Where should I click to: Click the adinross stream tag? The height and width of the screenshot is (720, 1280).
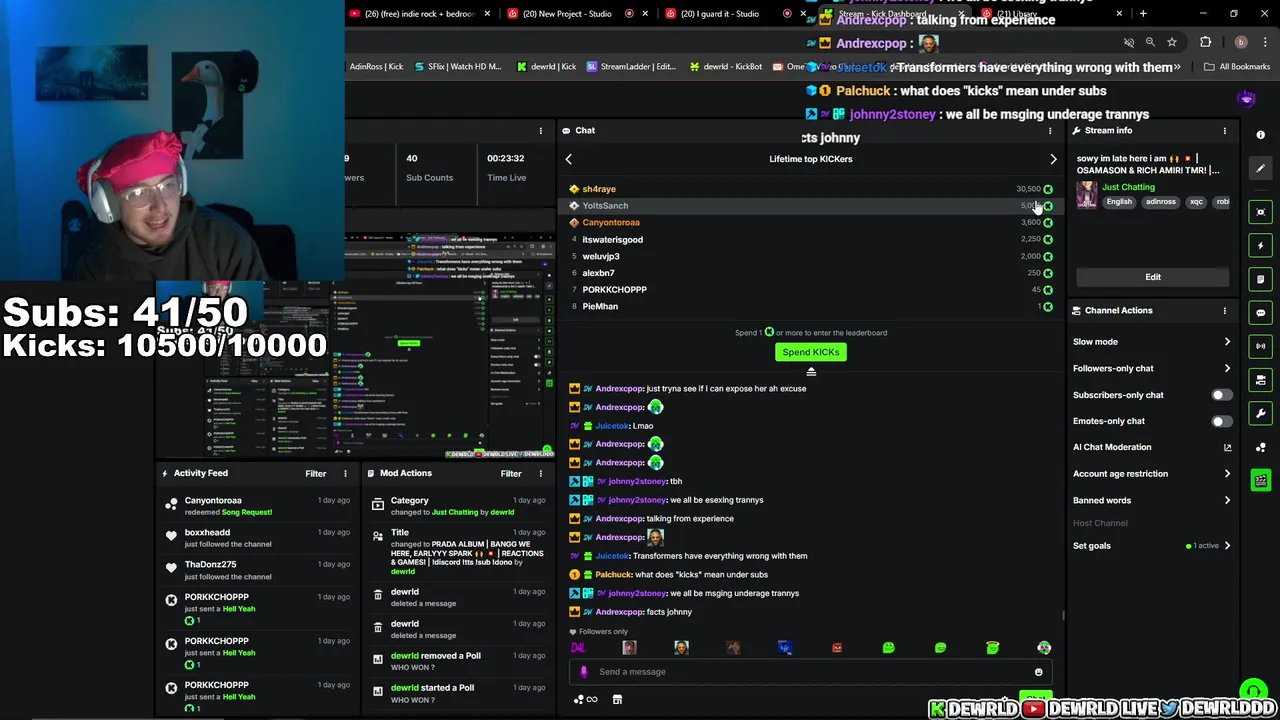click(x=1161, y=202)
